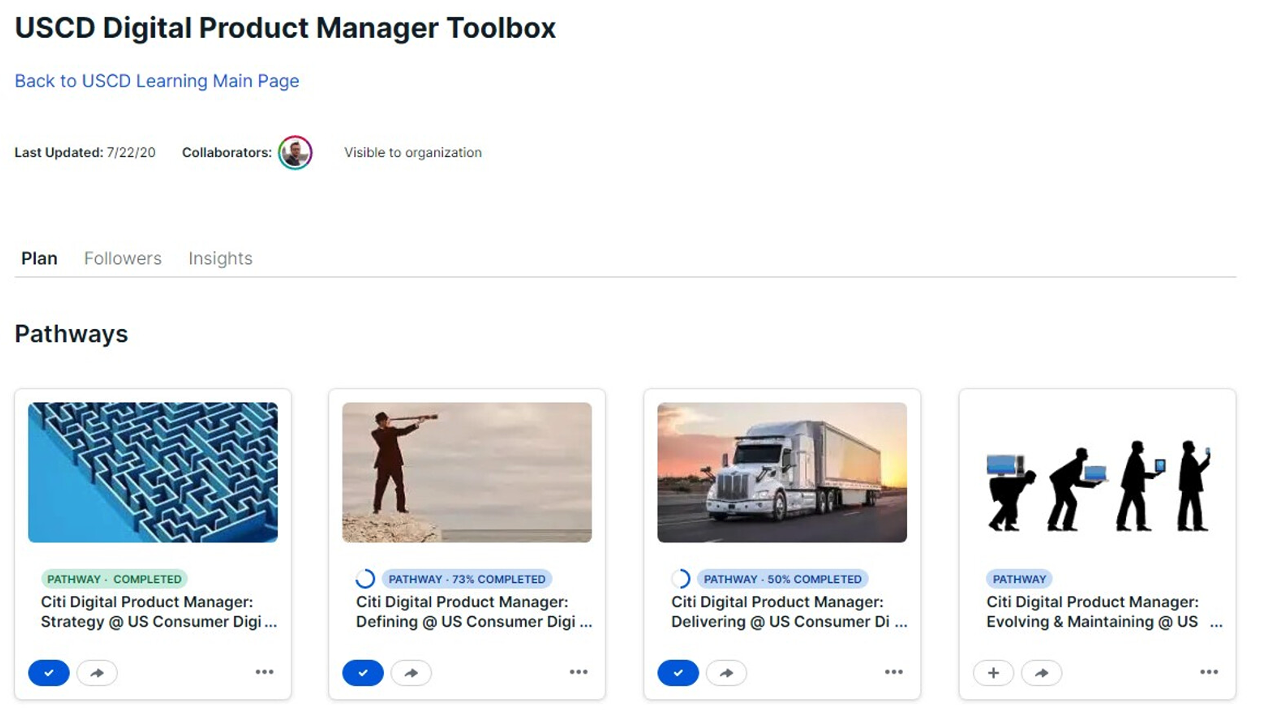Click the USCD Digital Product Manager Toolbox title
The width and height of the screenshot is (1264, 727).
click(x=285, y=28)
